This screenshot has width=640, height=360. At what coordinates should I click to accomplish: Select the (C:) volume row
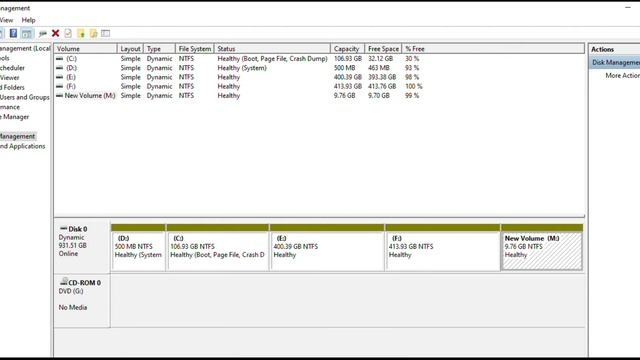tap(319, 59)
